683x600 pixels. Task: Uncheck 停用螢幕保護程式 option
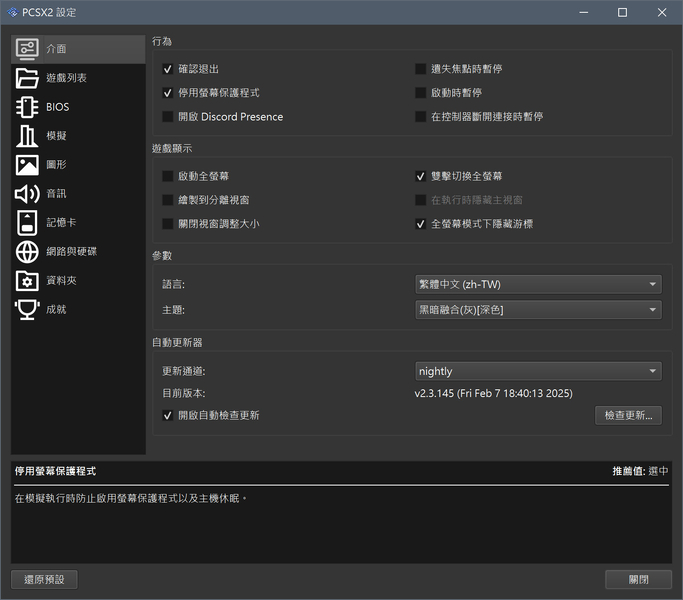click(x=168, y=93)
